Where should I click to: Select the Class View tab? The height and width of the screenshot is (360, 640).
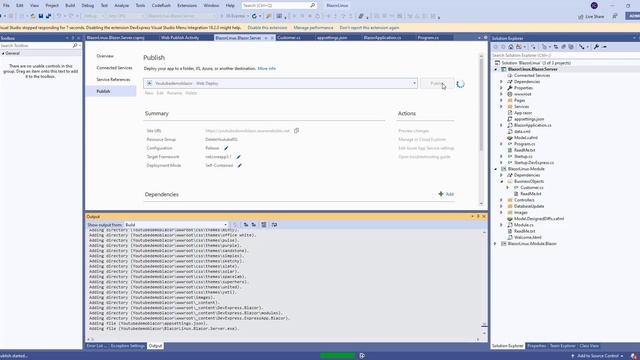coord(589,346)
